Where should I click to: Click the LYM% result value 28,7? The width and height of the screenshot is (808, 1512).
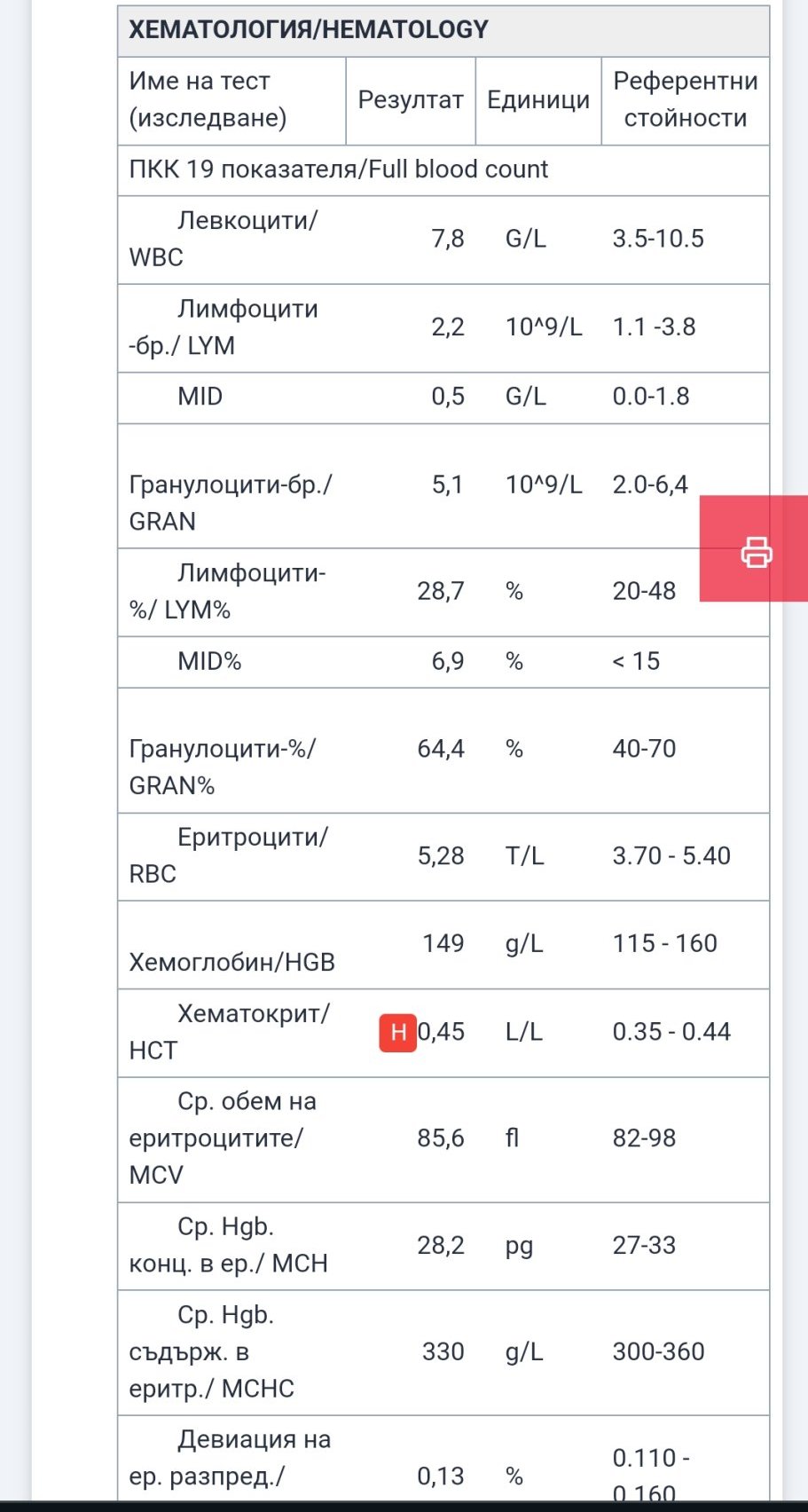pyautogui.click(x=441, y=591)
